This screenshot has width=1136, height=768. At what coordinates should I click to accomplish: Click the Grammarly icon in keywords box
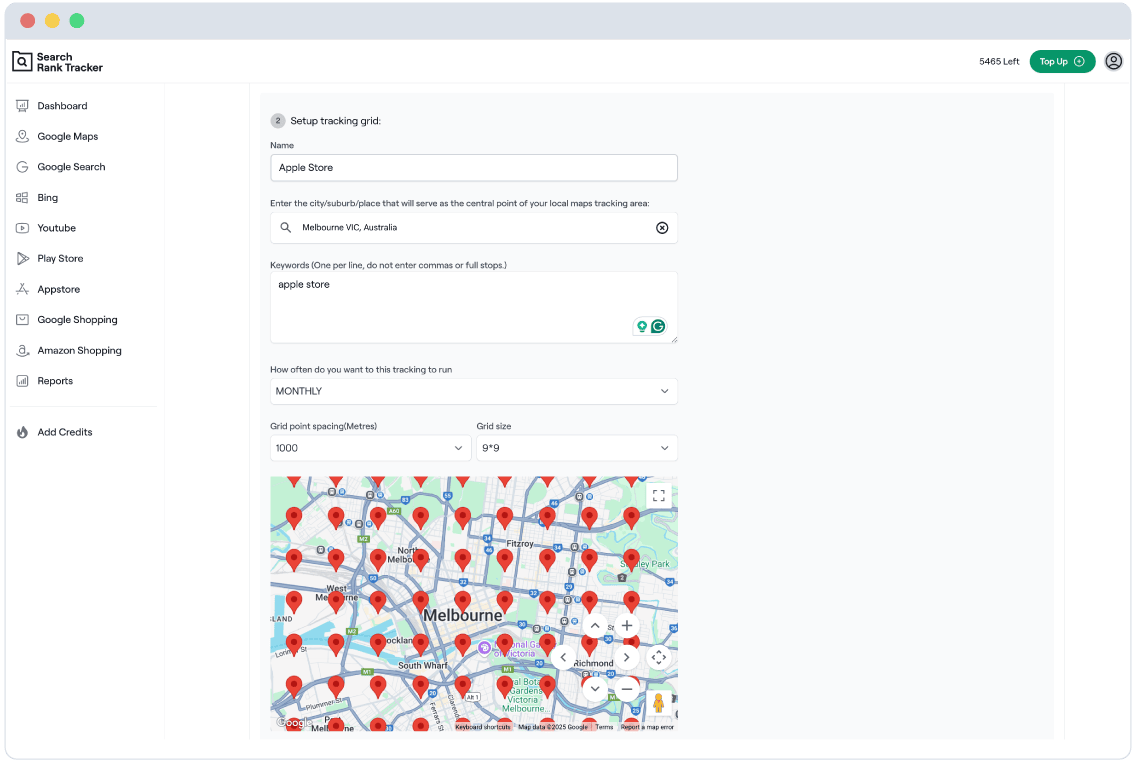(x=658, y=327)
